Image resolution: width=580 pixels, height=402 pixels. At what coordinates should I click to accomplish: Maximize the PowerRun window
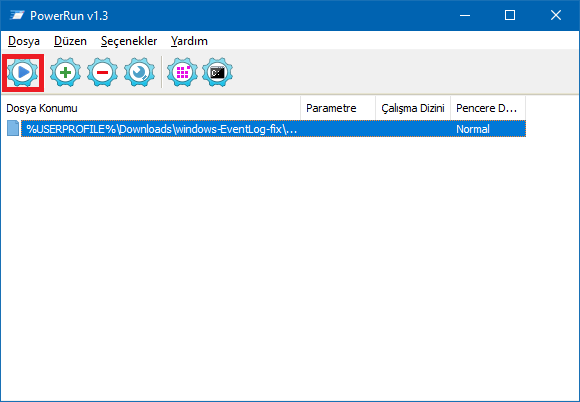[510, 16]
